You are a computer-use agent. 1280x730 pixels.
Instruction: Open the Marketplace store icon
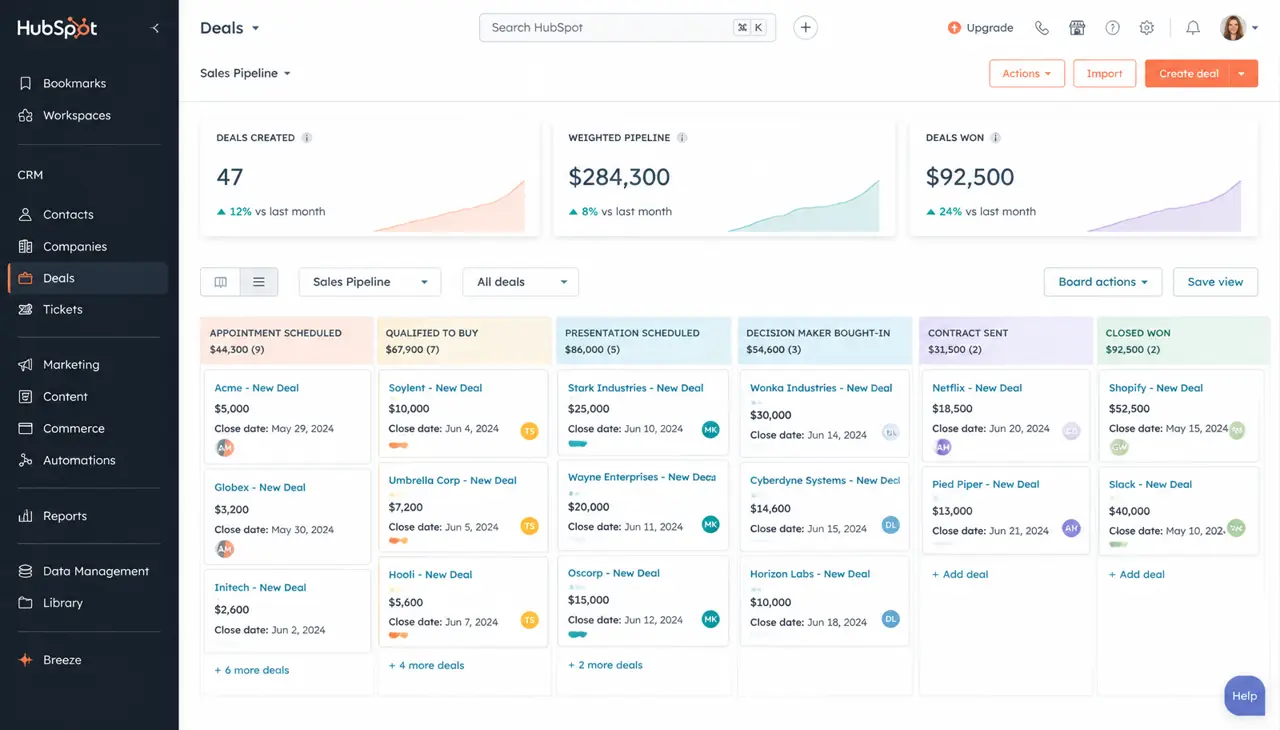[x=1077, y=28]
